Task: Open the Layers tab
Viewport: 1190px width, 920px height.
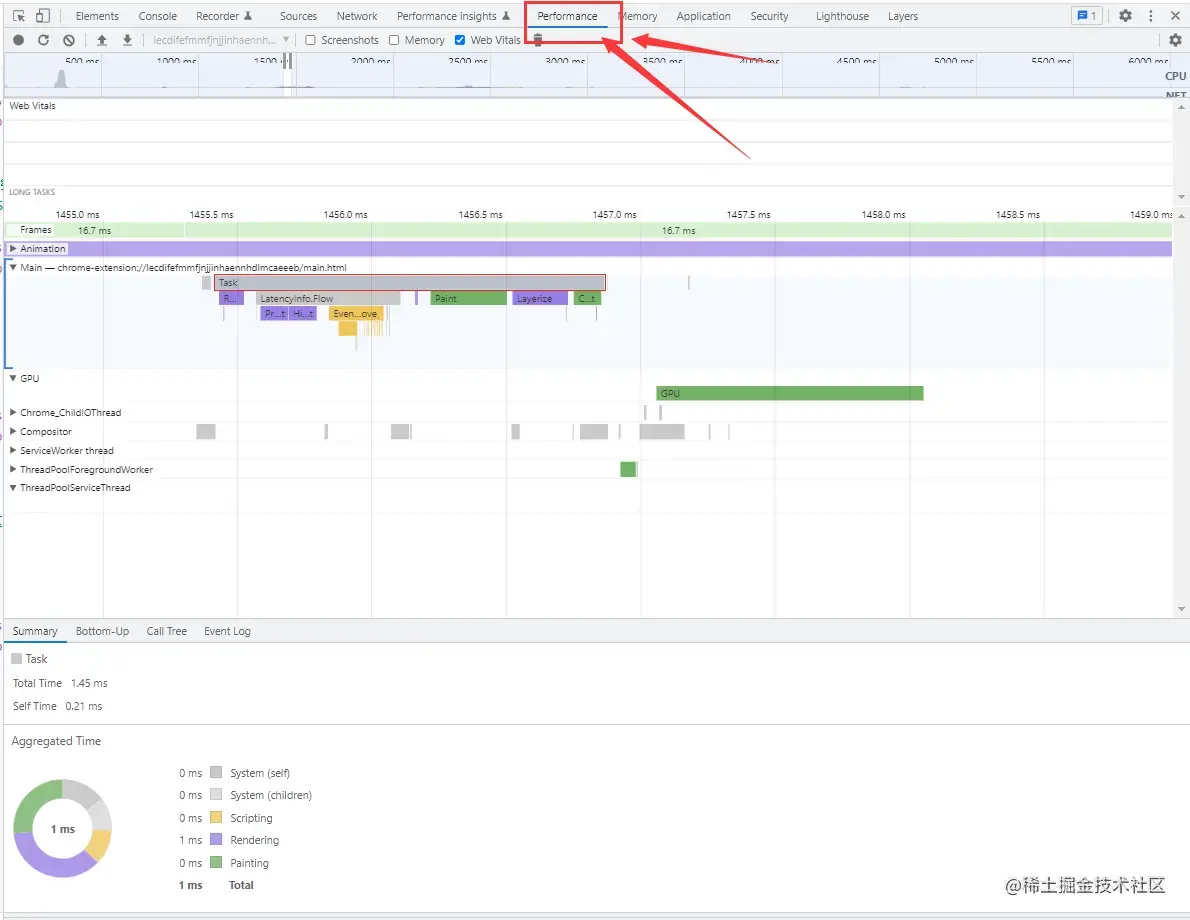Action: [x=903, y=16]
